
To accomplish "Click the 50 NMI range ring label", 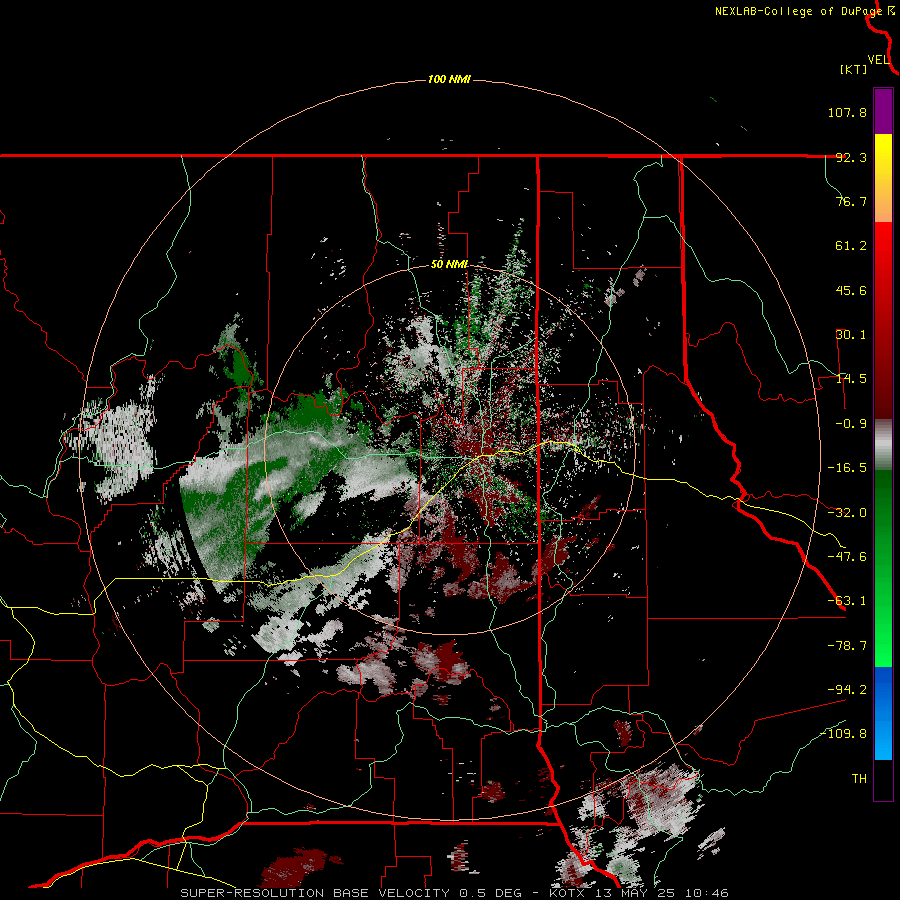I will 449,265.
